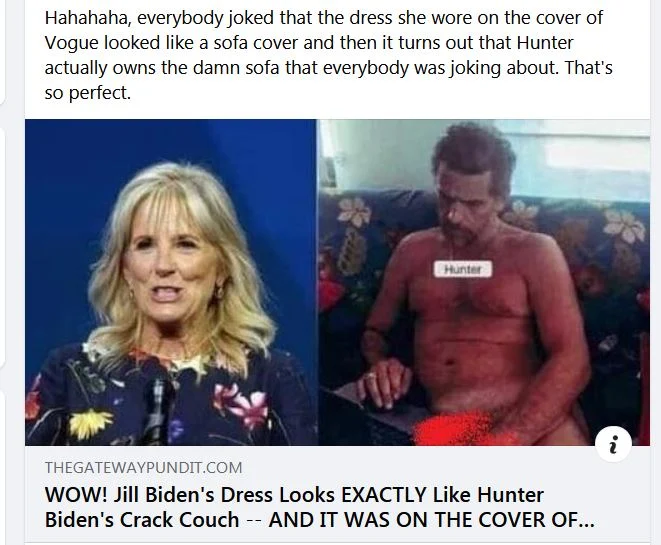
Task: Click "so perfect." at end of post
Action: tap(88, 93)
